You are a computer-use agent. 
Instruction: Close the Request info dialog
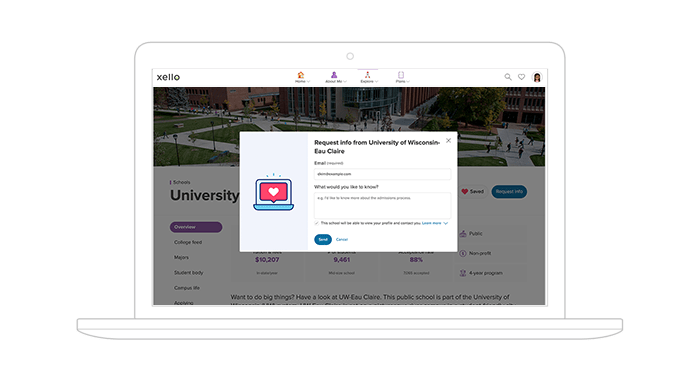tap(448, 141)
